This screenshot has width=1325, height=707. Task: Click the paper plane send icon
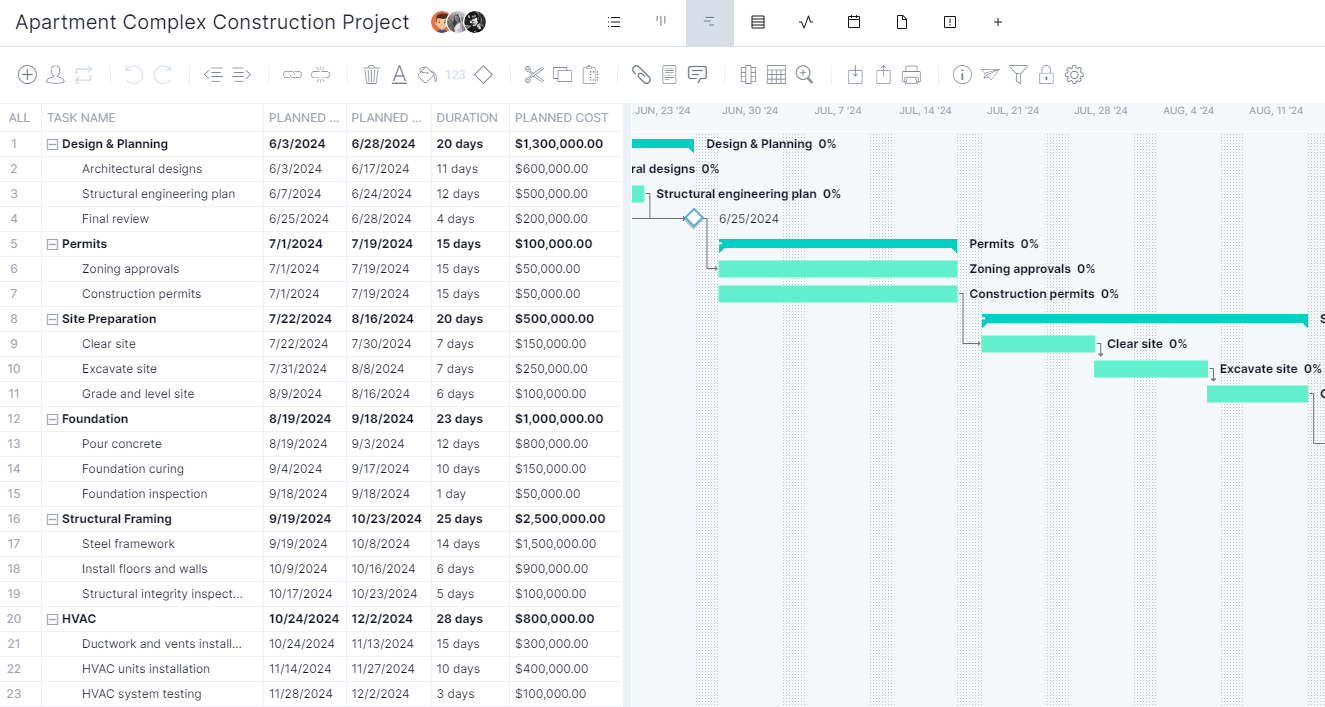pos(990,74)
